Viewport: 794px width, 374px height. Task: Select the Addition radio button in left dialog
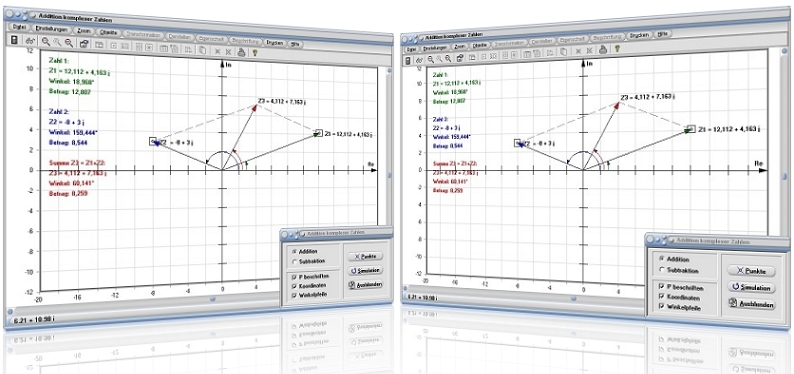294,251
